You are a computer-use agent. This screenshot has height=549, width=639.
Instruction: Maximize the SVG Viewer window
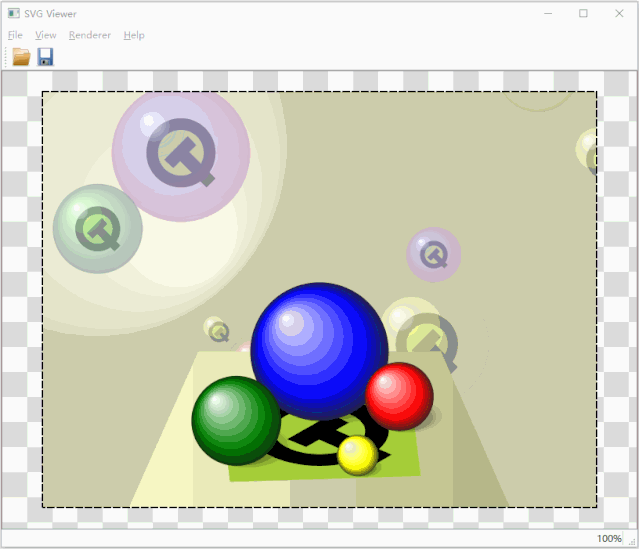(583, 13)
